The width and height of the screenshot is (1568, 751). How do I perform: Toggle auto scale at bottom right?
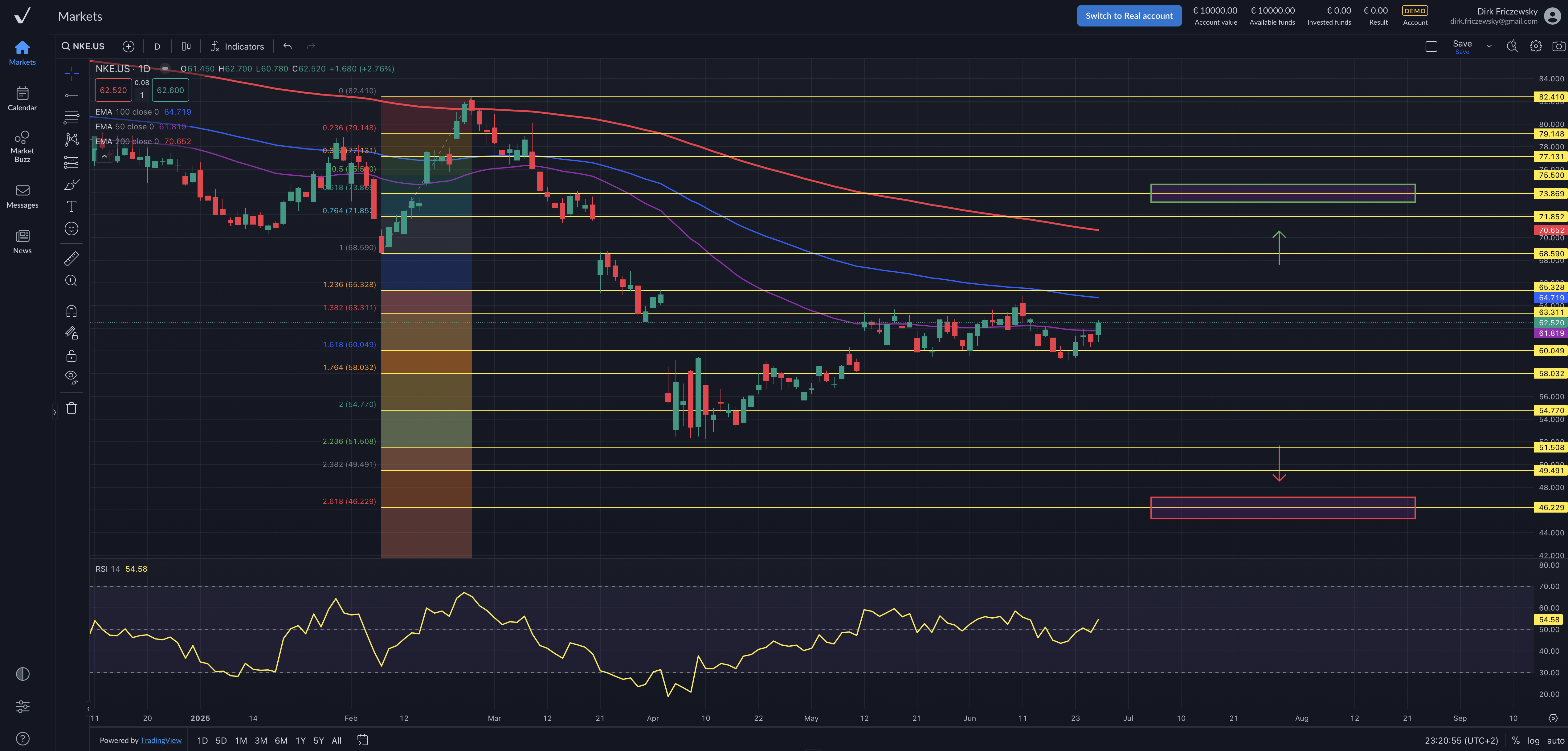click(1555, 741)
